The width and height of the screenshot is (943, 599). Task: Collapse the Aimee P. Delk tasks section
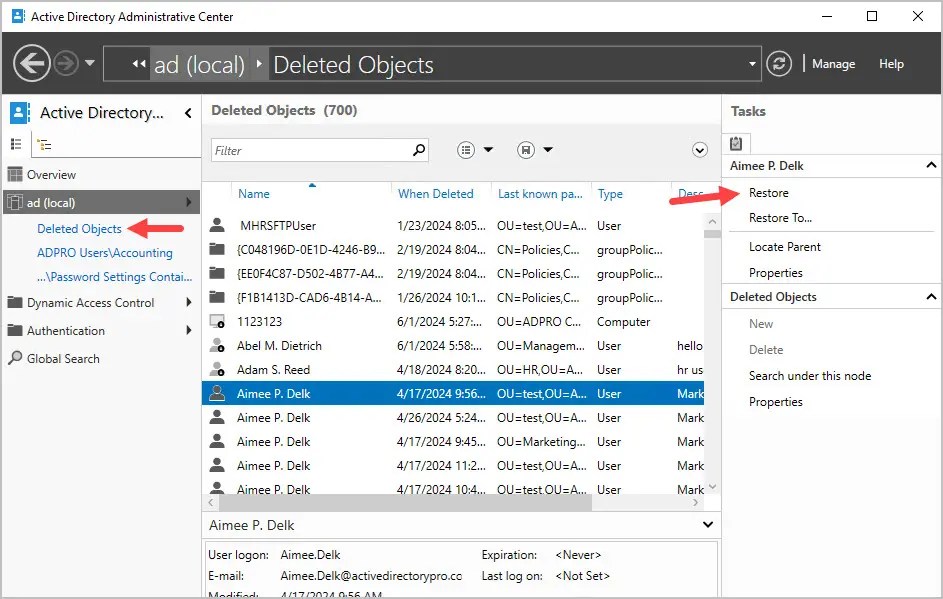(x=931, y=165)
